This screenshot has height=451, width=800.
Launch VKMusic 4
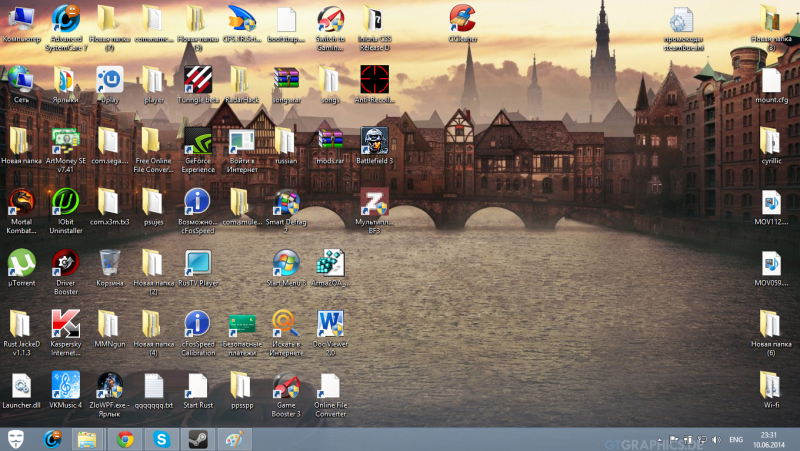coord(66,385)
